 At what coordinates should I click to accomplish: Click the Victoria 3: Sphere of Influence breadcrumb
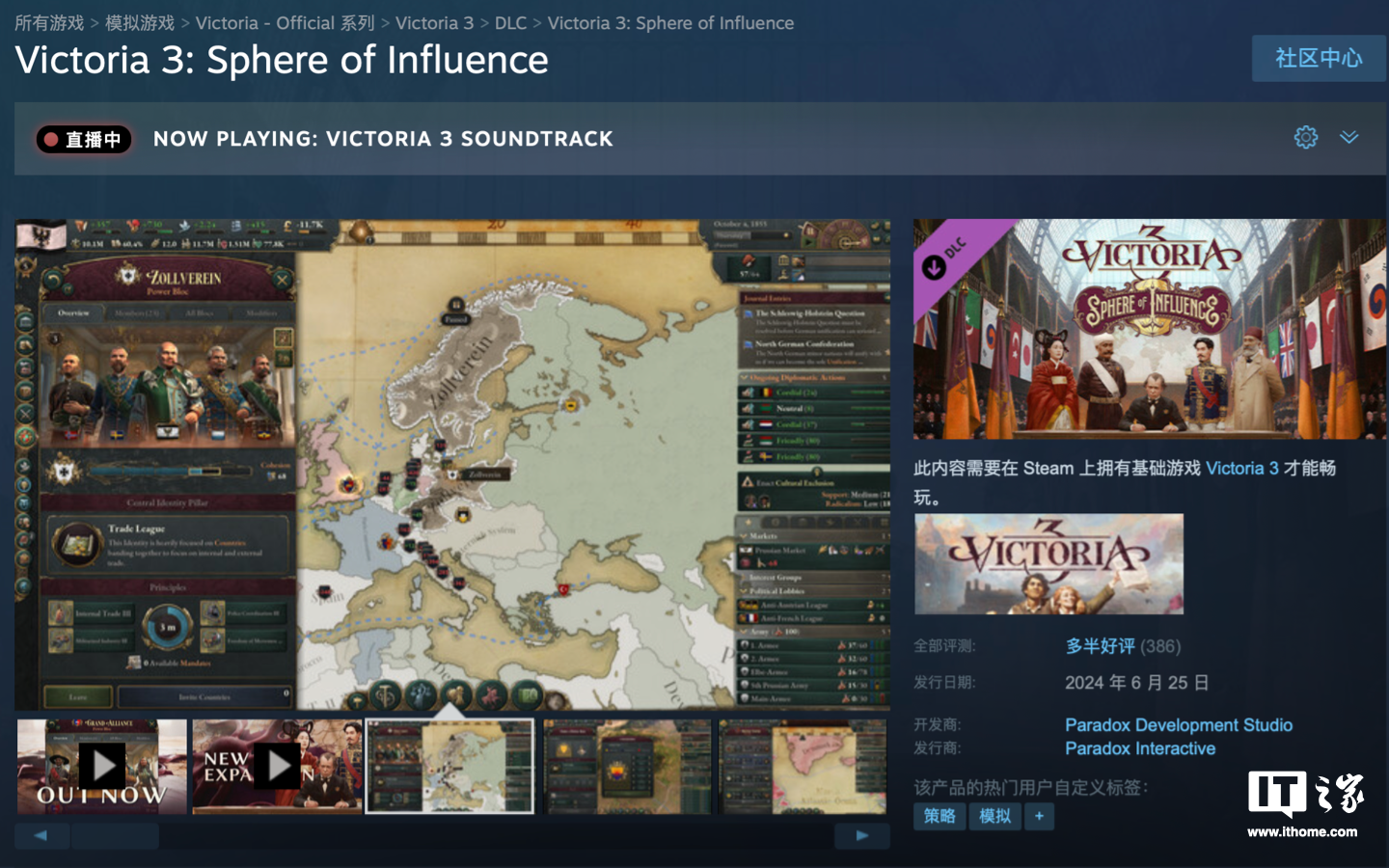coord(670,22)
